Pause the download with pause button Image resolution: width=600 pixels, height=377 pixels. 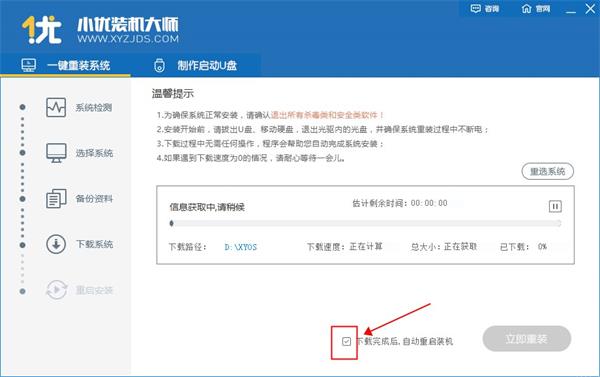[x=555, y=206]
